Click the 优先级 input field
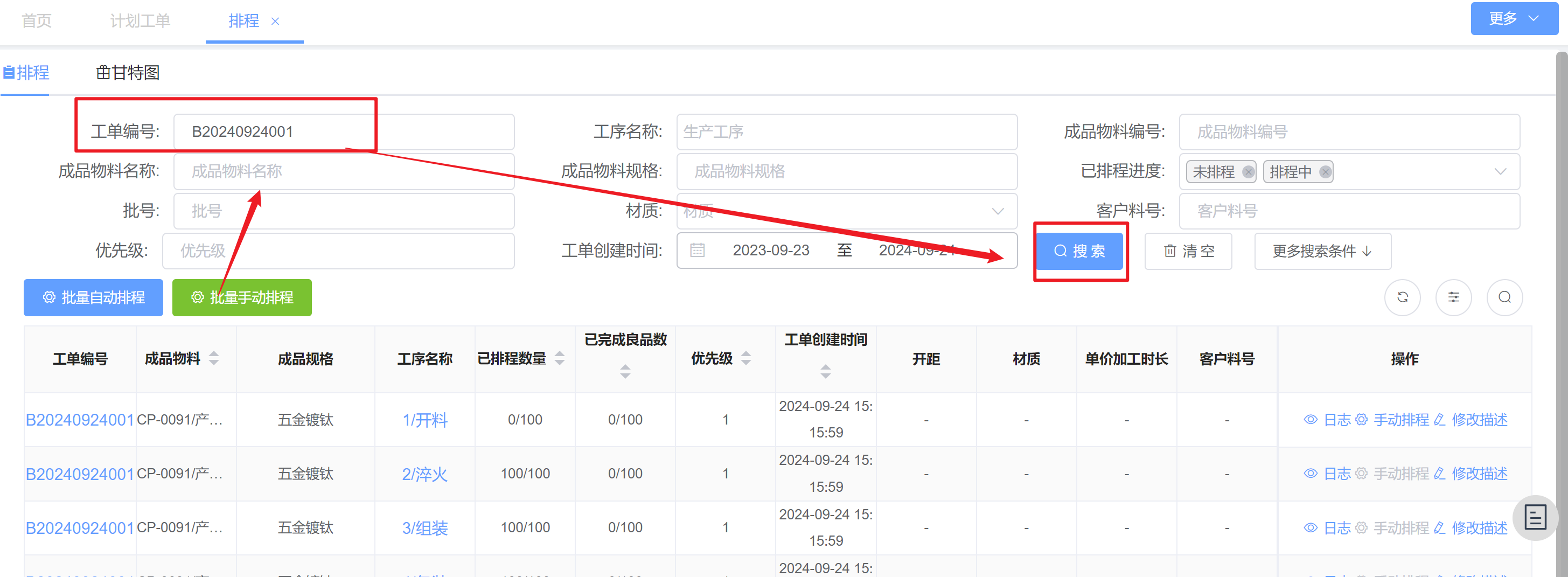This screenshot has width=1568, height=577. pos(338,250)
